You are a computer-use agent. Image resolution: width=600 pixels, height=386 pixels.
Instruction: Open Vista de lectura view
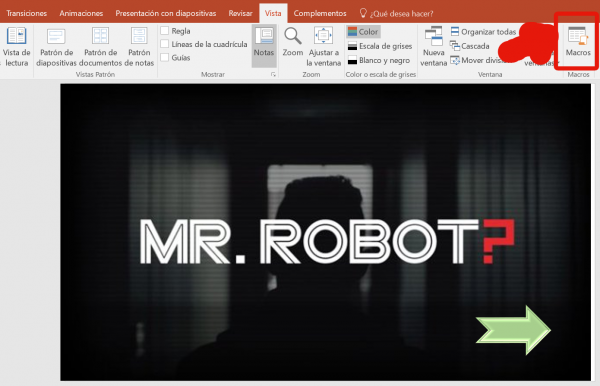(16, 47)
